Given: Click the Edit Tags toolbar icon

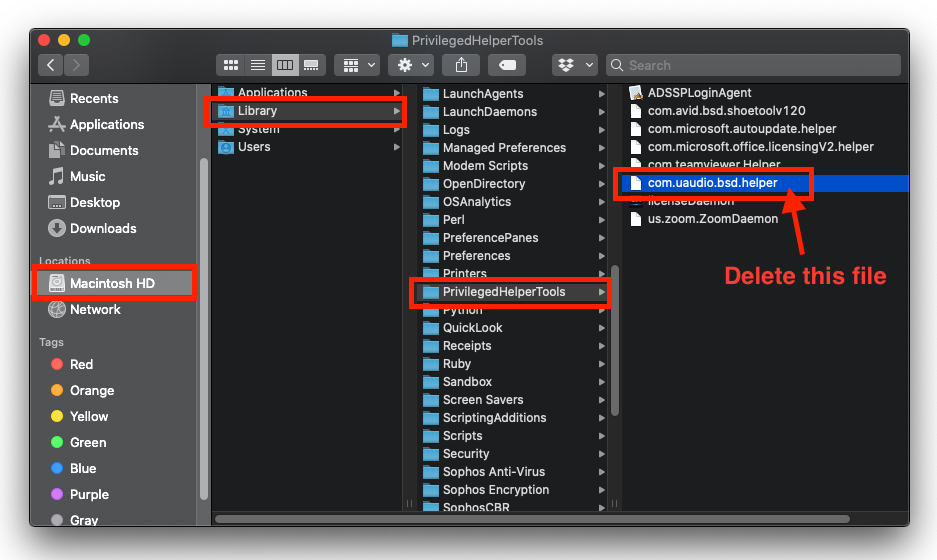Looking at the screenshot, I should click(508, 65).
